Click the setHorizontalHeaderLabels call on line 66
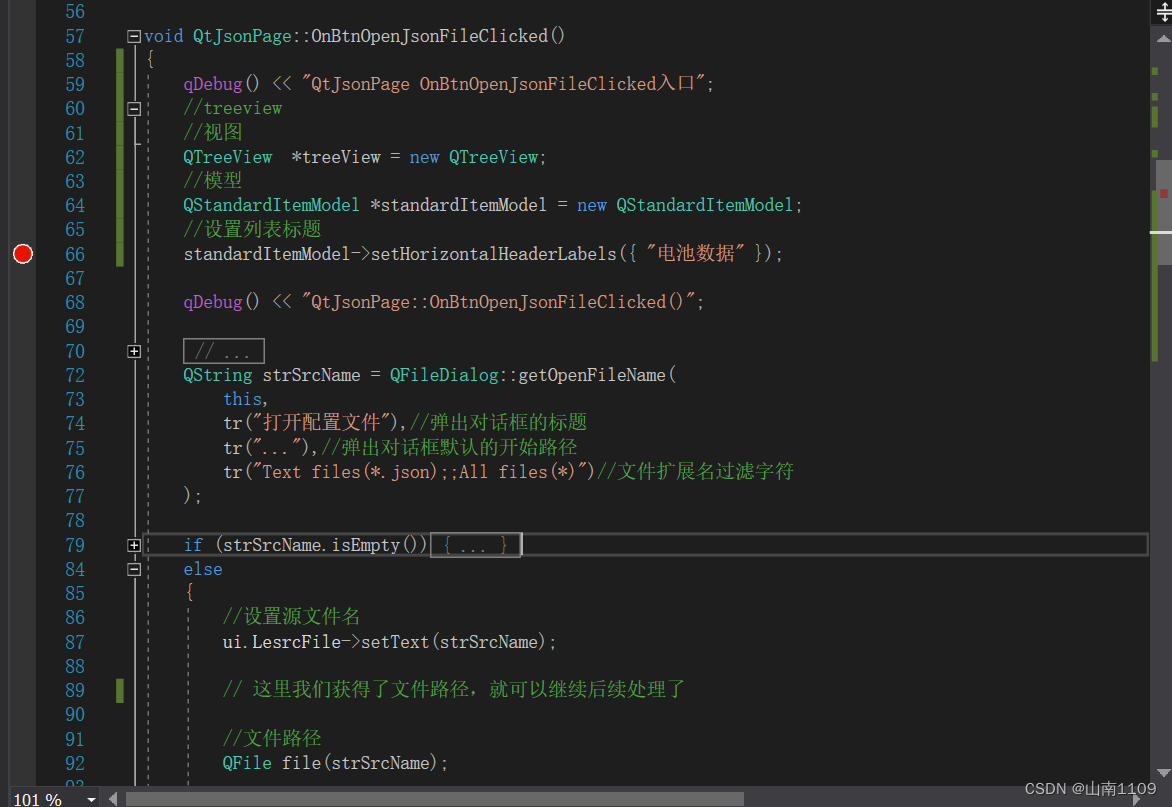 point(493,254)
